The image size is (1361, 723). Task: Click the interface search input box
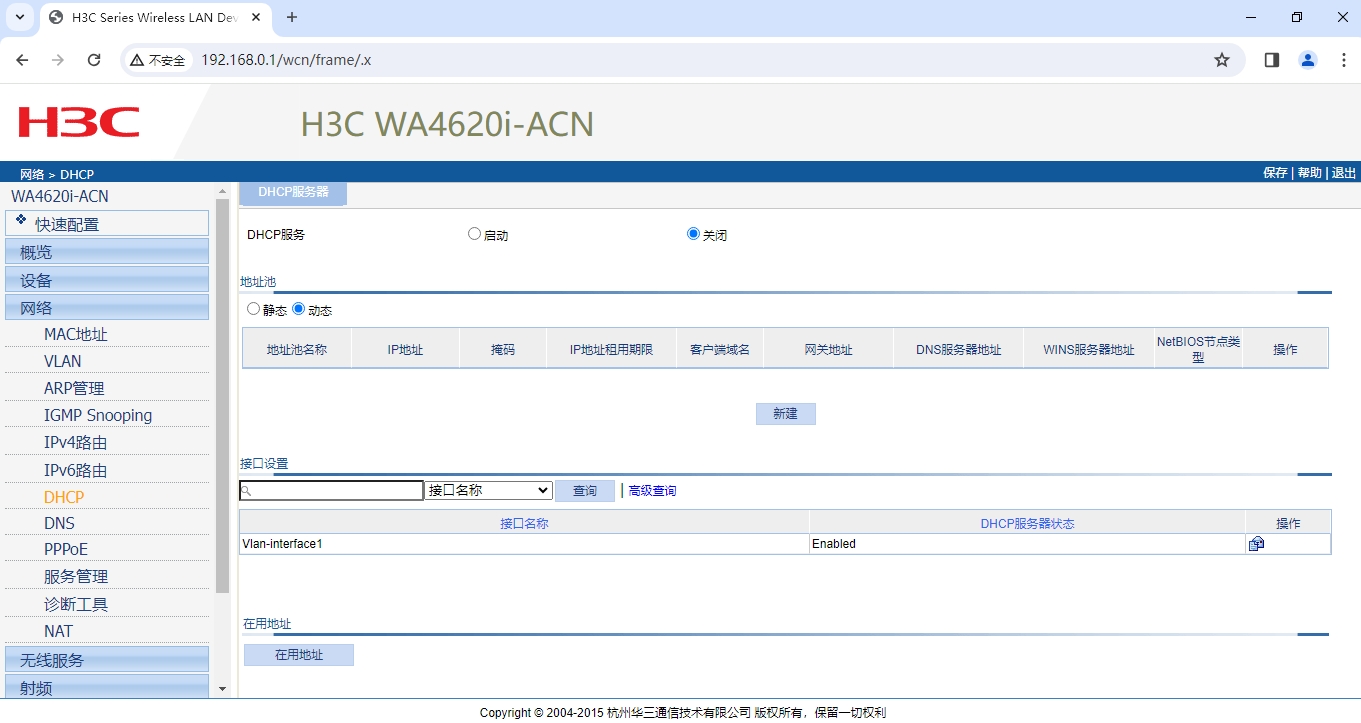pos(332,490)
